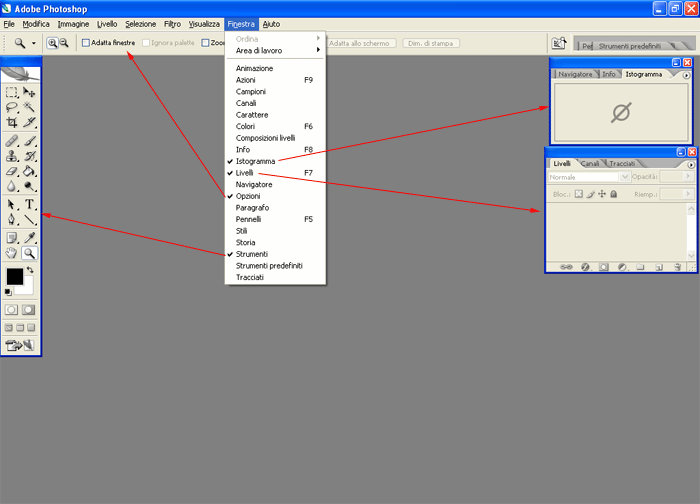Select the Type tool
This screenshot has width=700, height=504.
pyautogui.click(x=29, y=204)
